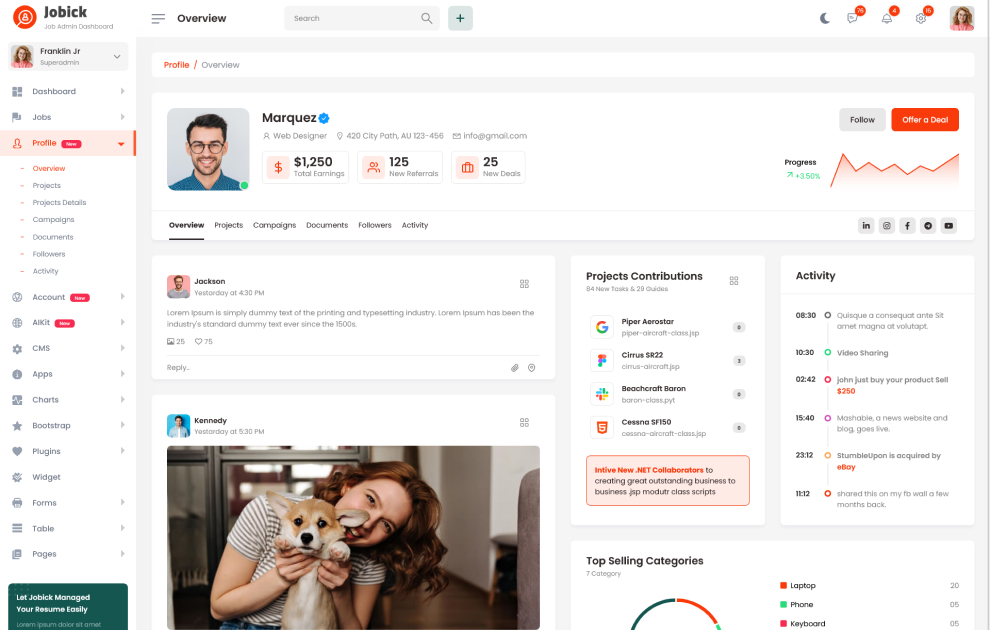The image size is (990, 630).
Task: Click the Follow button
Action: coord(862,120)
